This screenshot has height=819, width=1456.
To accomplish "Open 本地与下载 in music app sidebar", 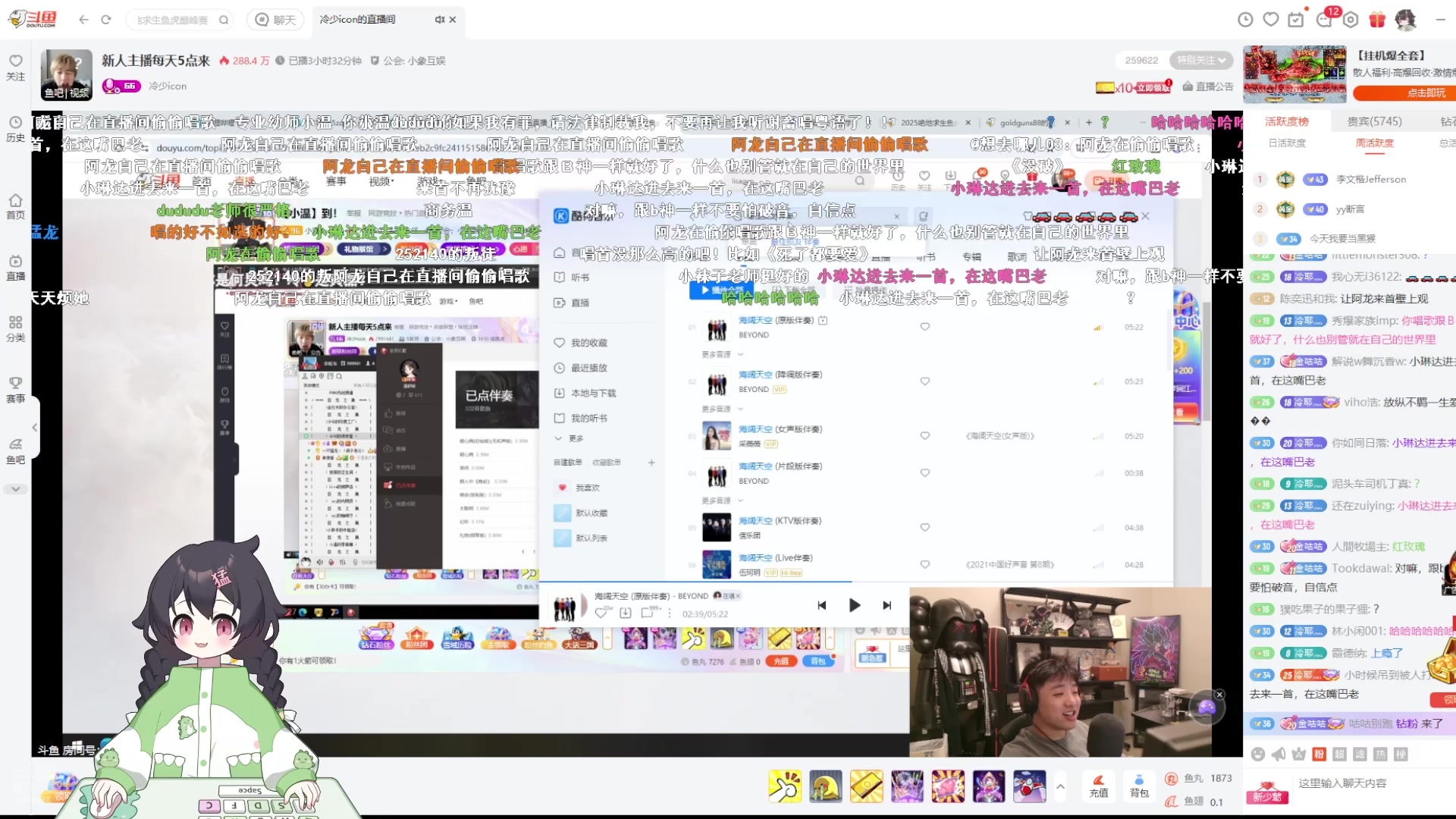I will point(585,393).
